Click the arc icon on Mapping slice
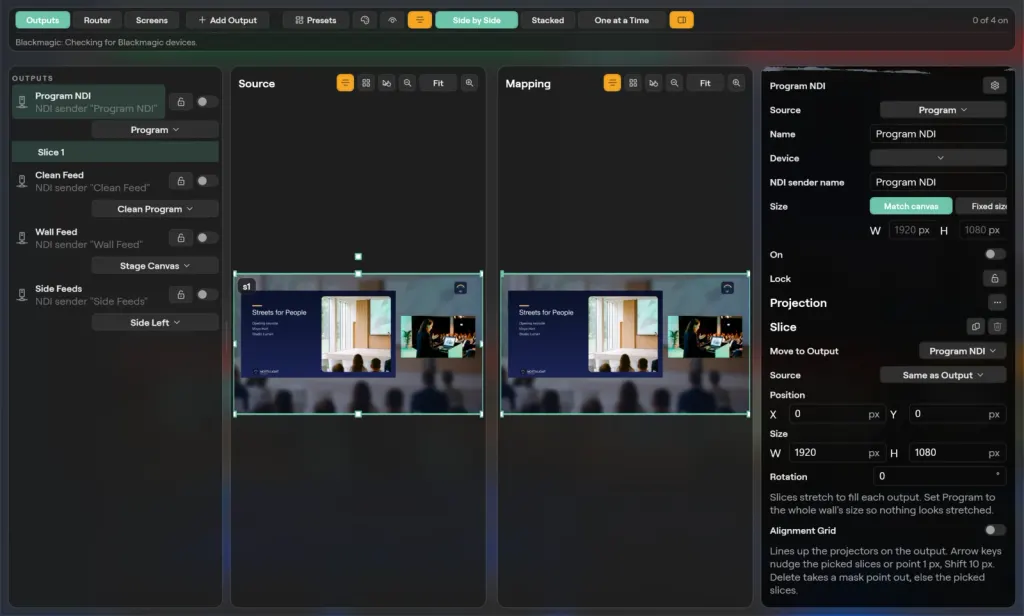 pos(728,288)
